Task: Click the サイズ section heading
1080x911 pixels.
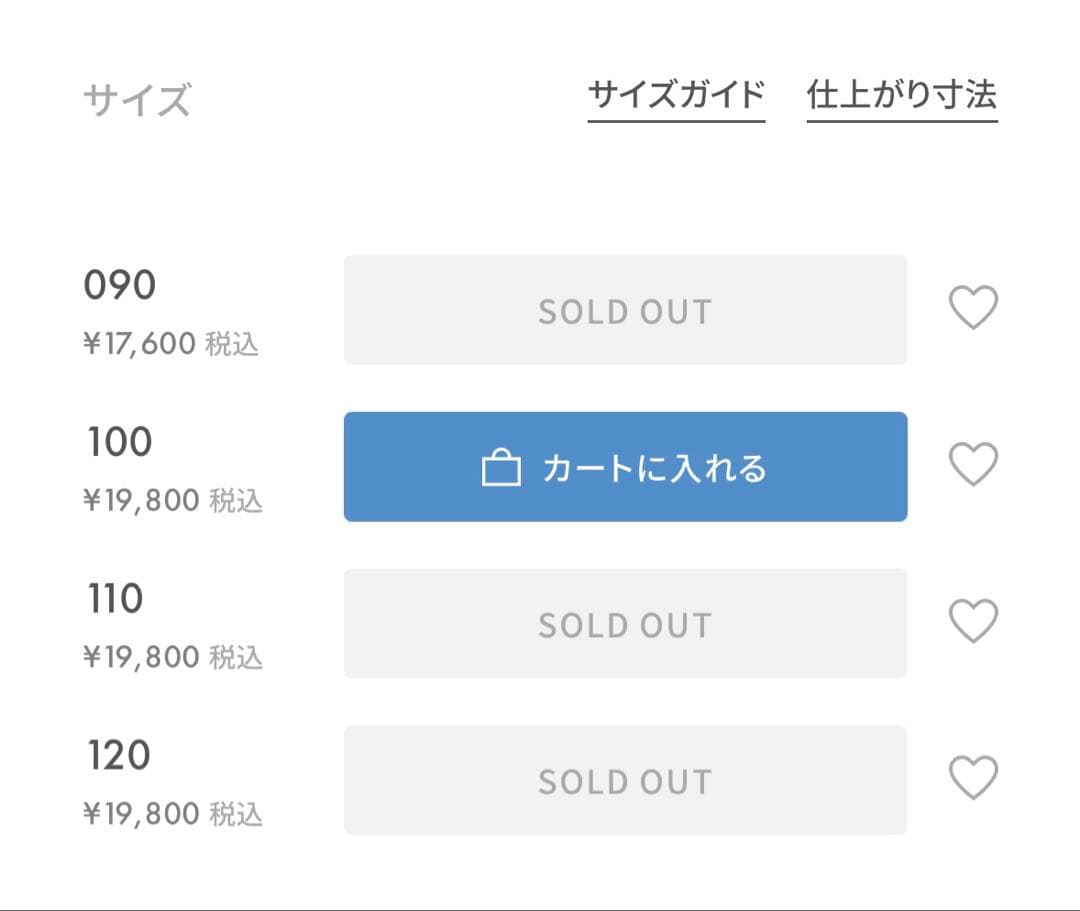Action: pos(136,100)
